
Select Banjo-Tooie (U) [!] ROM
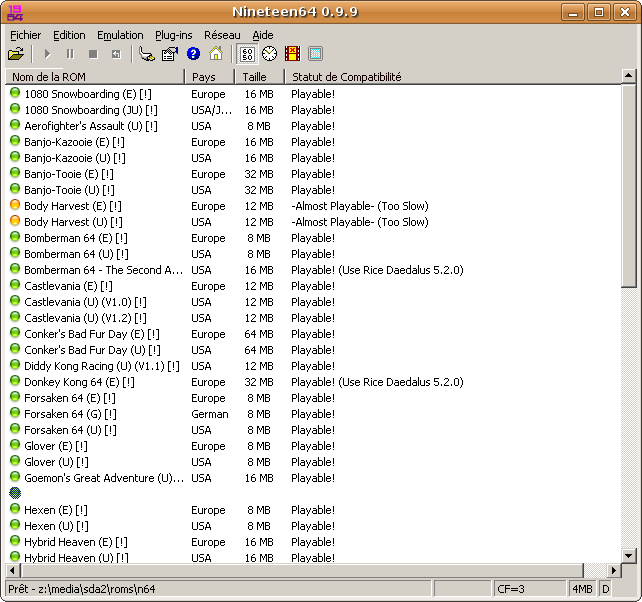point(69,190)
